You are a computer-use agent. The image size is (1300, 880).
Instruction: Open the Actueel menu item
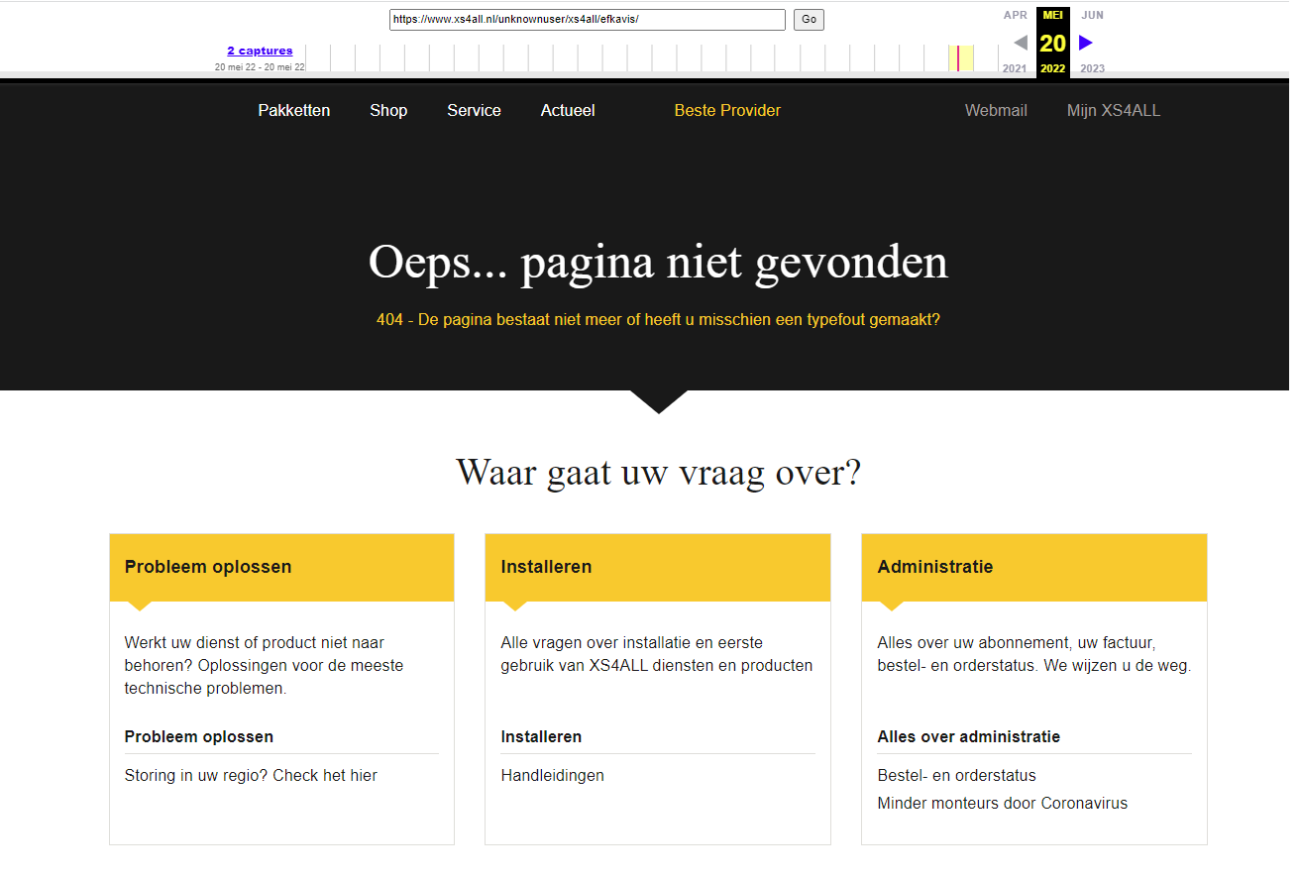(568, 111)
